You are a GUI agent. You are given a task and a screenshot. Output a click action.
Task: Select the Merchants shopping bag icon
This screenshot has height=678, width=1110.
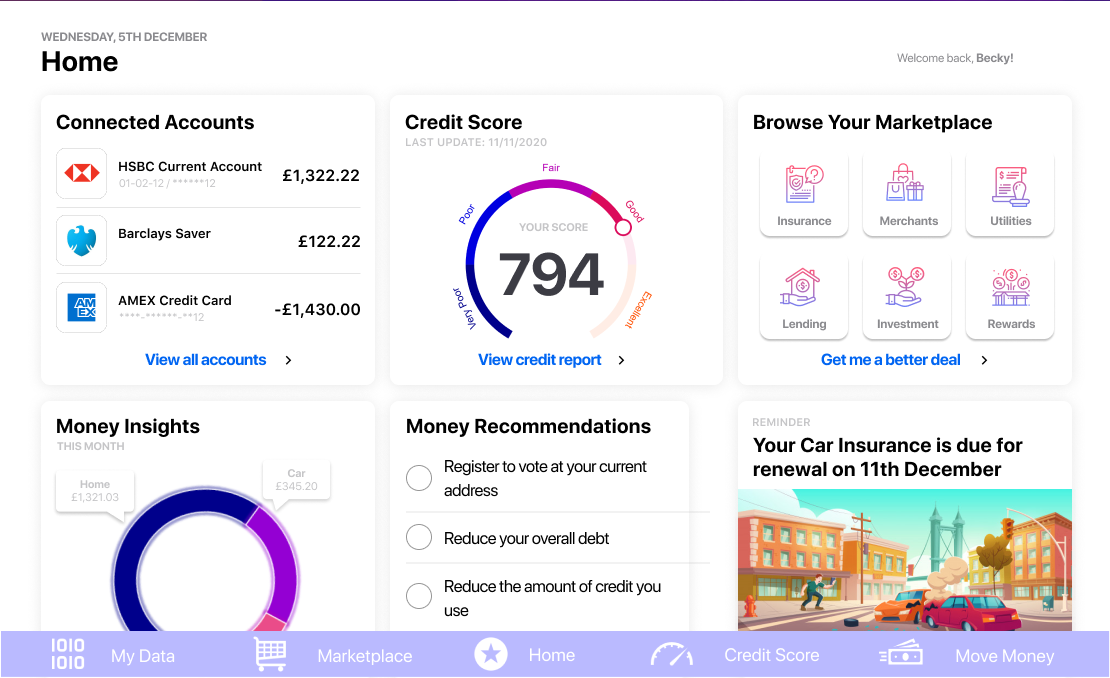[908, 186]
